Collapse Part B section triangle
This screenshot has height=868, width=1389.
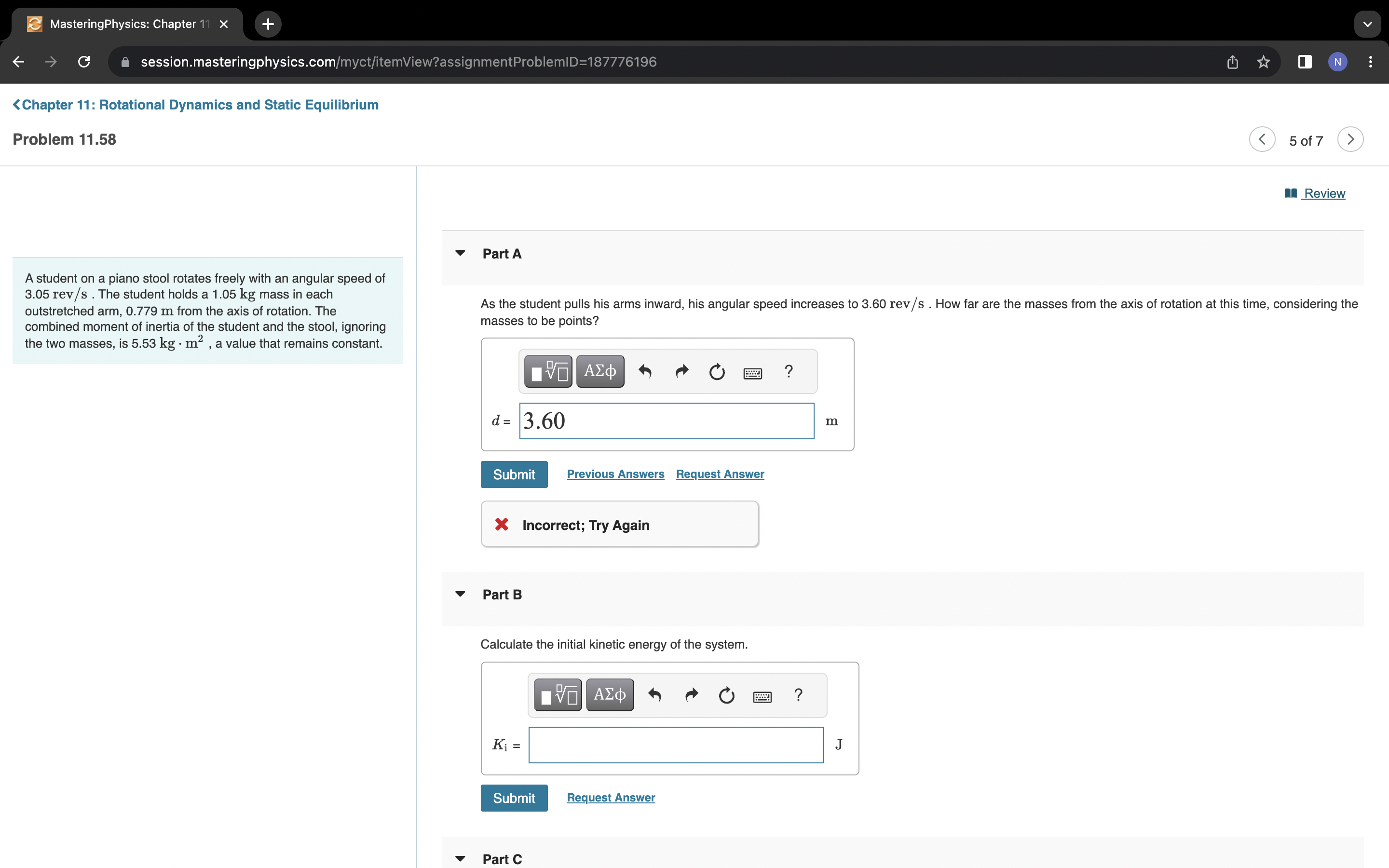click(460, 594)
